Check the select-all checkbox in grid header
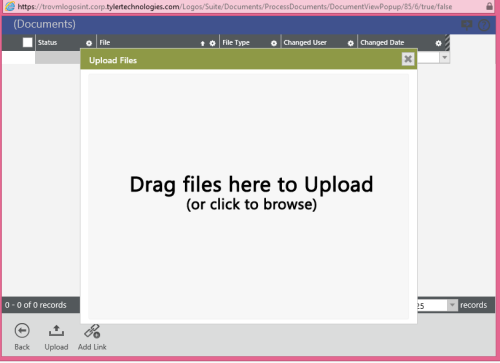Viewport: 500px width, 363px height. (x=28, y=42)
